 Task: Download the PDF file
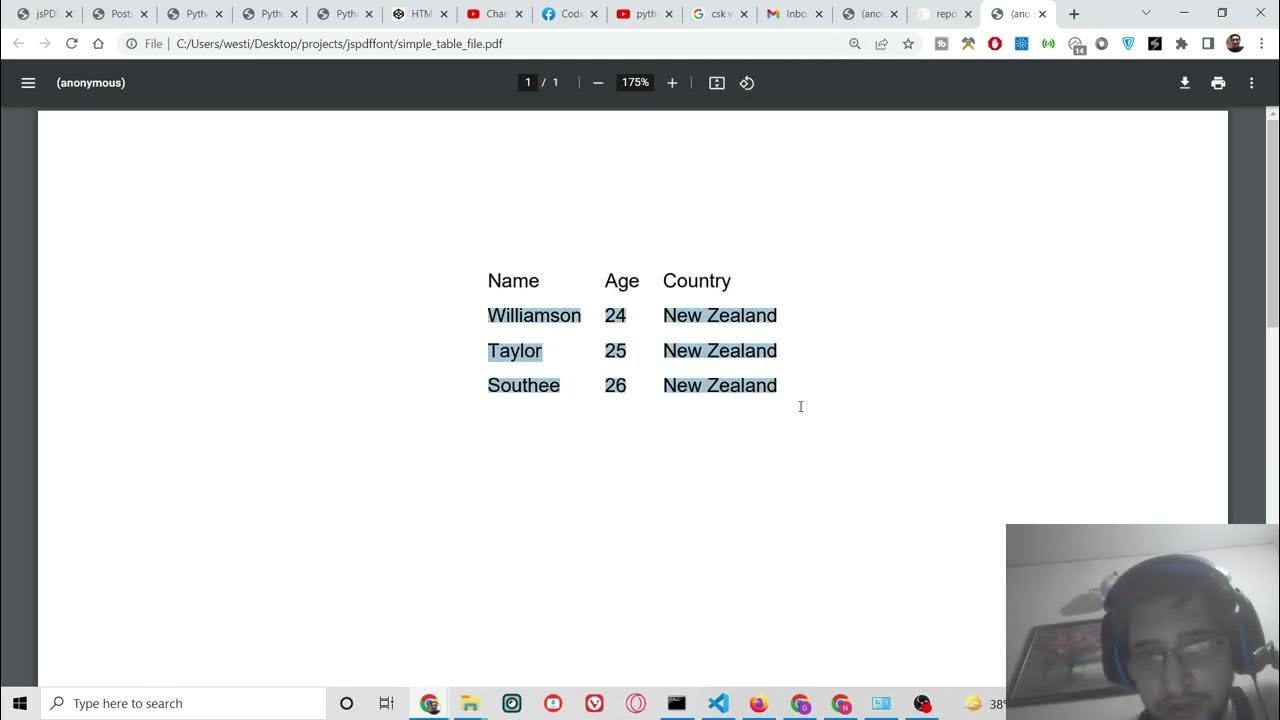tap(1185, 83)
